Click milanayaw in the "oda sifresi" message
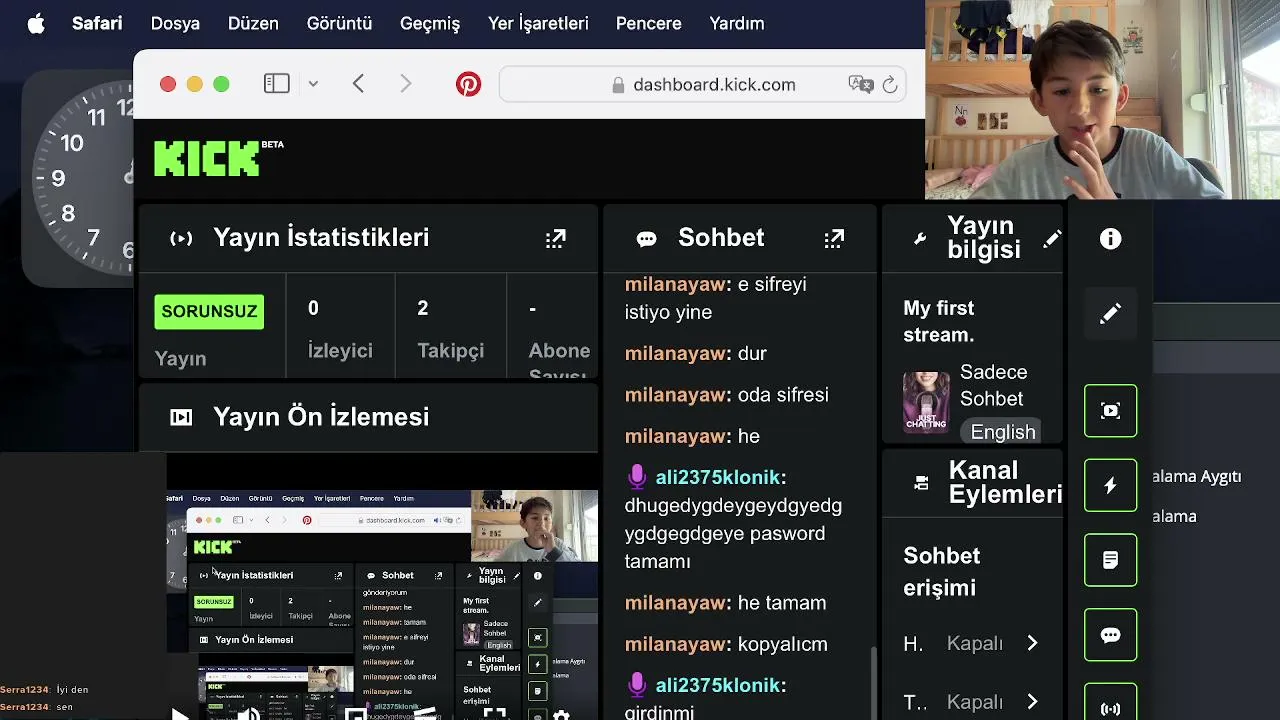The width and height of the screenshot is (1280, 720). tap(676, 395)
